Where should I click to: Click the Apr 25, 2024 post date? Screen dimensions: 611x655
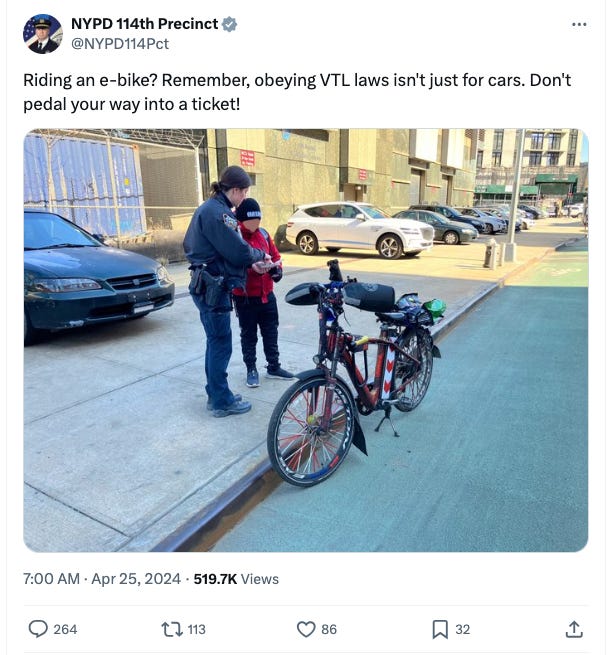(x=136, y=579)
